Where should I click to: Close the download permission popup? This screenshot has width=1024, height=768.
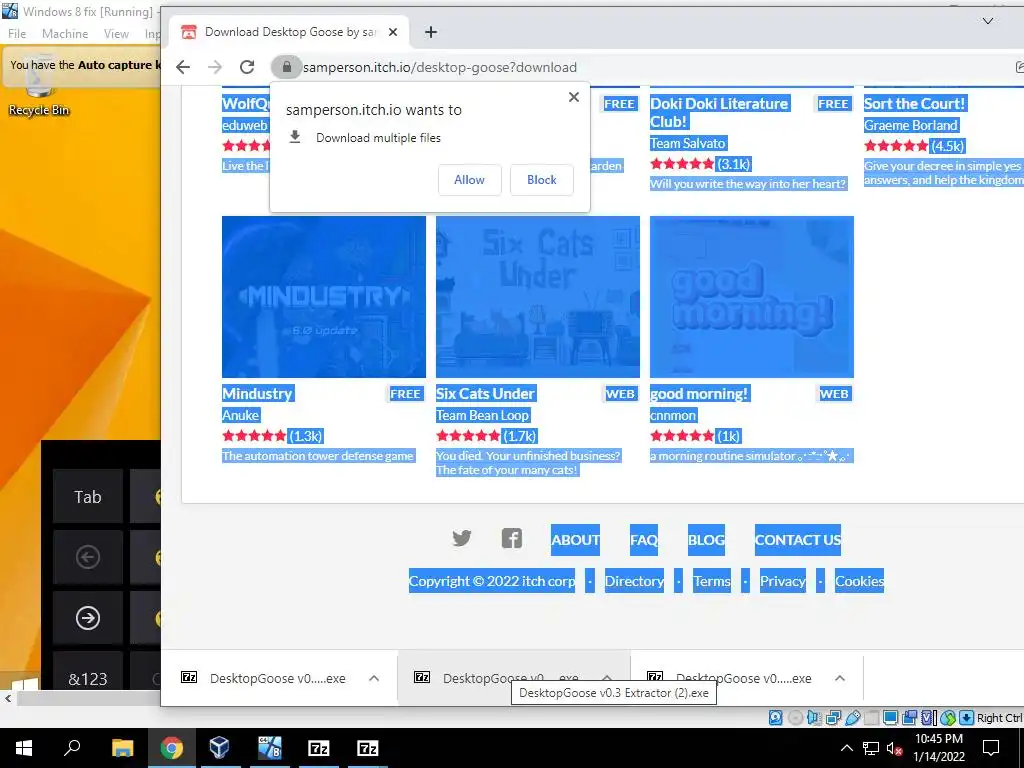(573, 97)
